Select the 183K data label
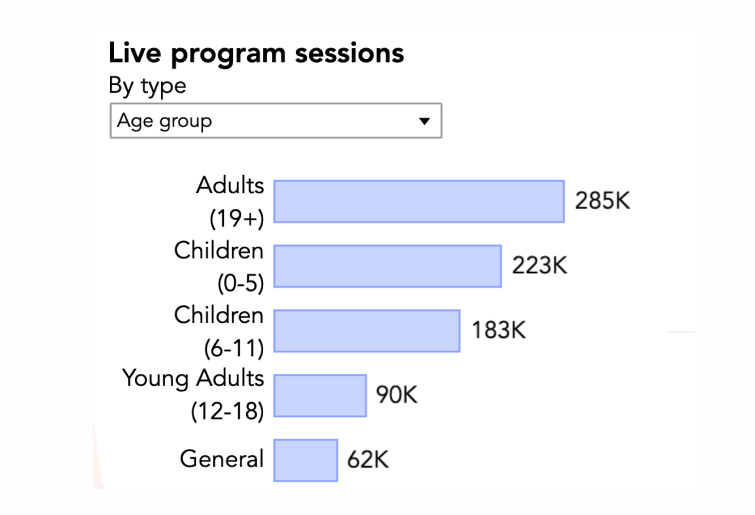Viewport: 755px width, 515px height. coord(498,330)
